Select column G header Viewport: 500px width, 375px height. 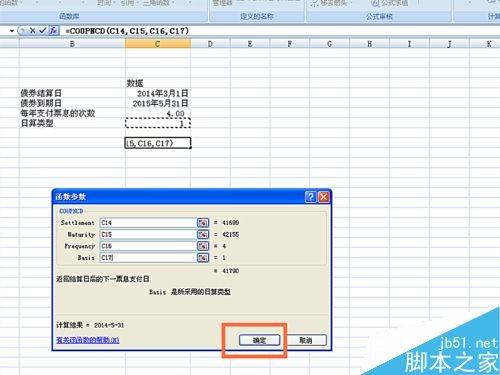point(329,44)
